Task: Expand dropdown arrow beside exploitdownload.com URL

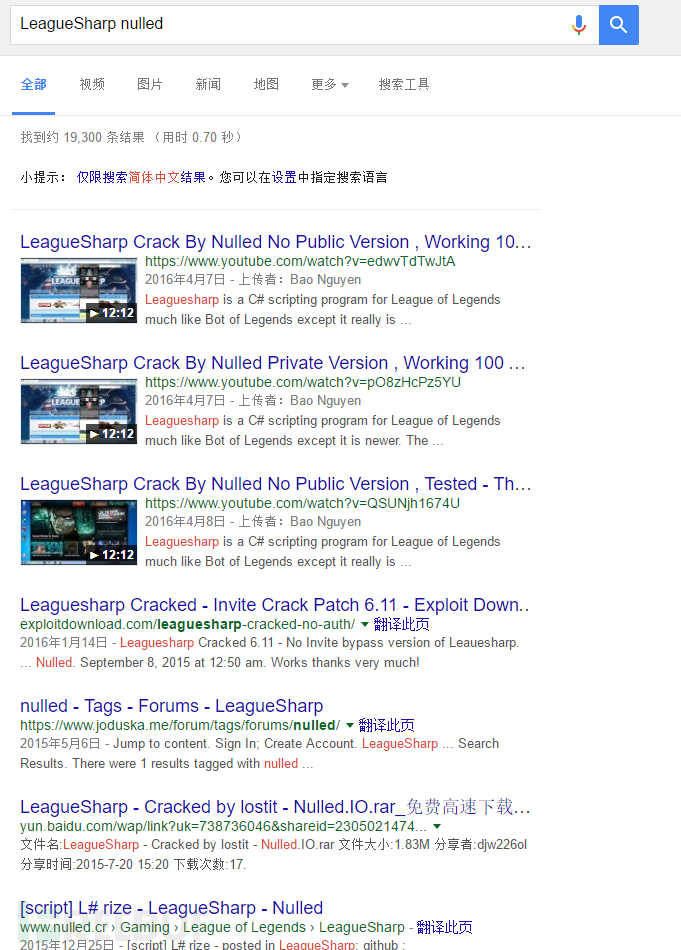Action: (x=365, y=624)
